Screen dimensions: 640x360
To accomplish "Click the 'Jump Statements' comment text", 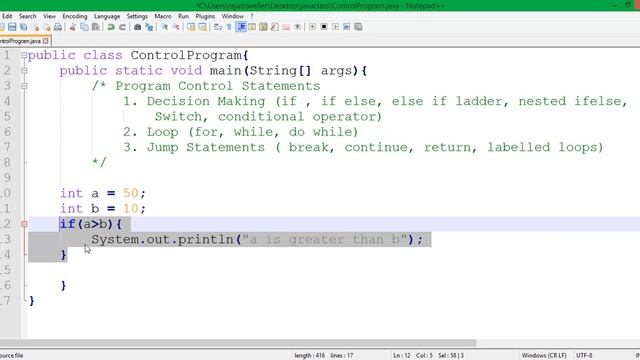I will (206, 147).
